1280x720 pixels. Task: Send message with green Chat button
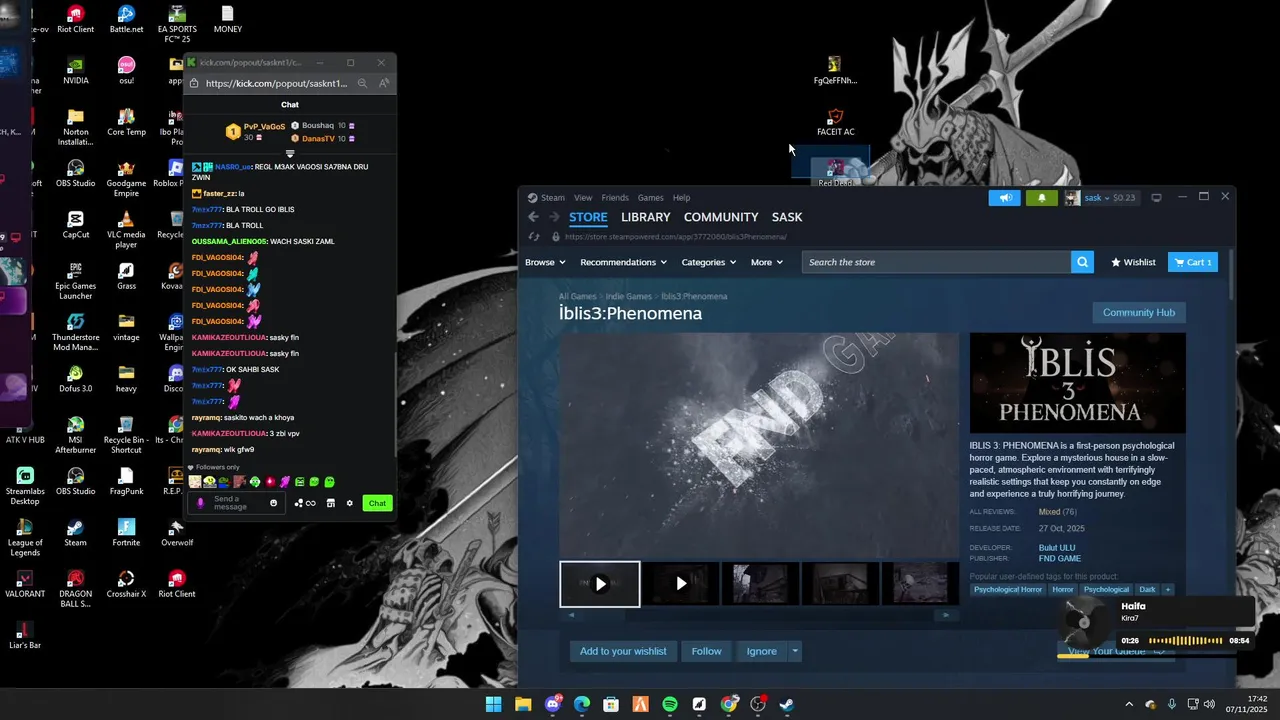click(377, 503)
